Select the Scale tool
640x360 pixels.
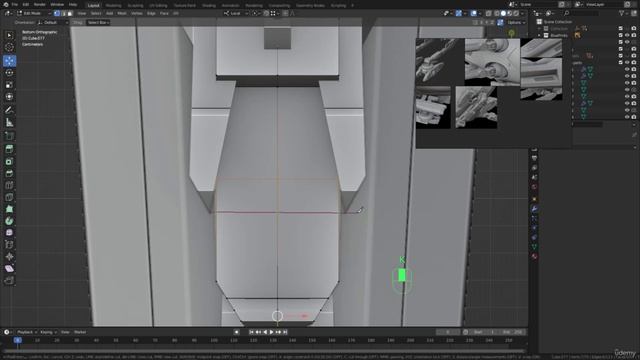click(9, 85)
